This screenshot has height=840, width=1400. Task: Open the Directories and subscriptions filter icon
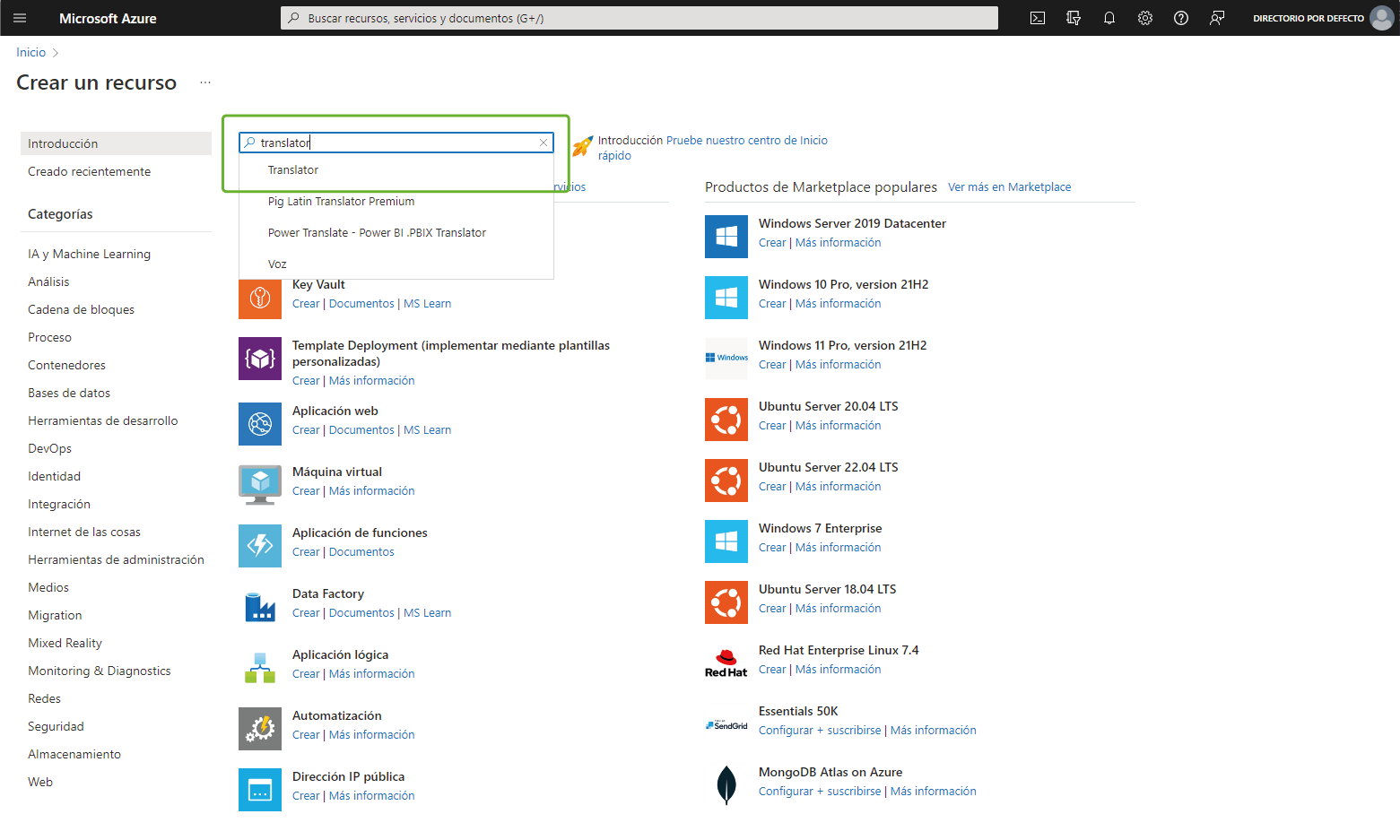click(1074, 18)
